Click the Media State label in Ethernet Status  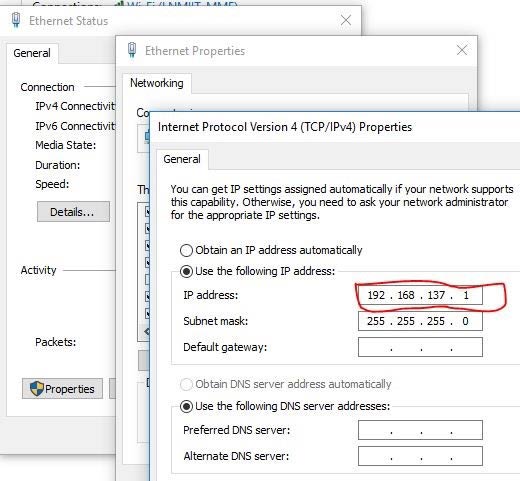tap(66, 145)
